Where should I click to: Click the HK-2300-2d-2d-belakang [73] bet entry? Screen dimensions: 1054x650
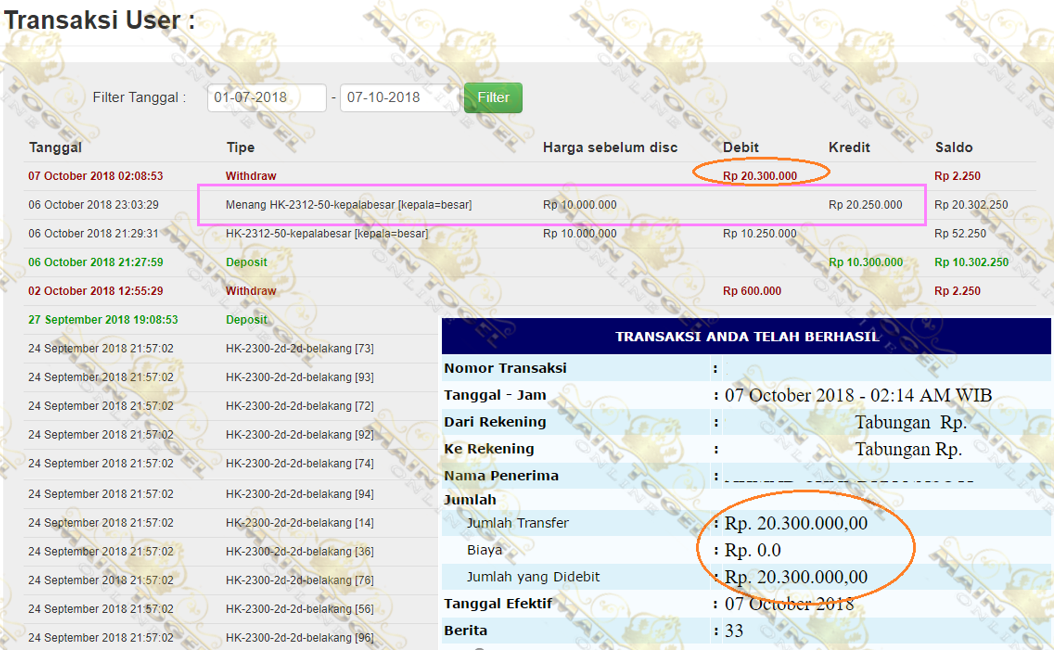click(x=300, y=349)
